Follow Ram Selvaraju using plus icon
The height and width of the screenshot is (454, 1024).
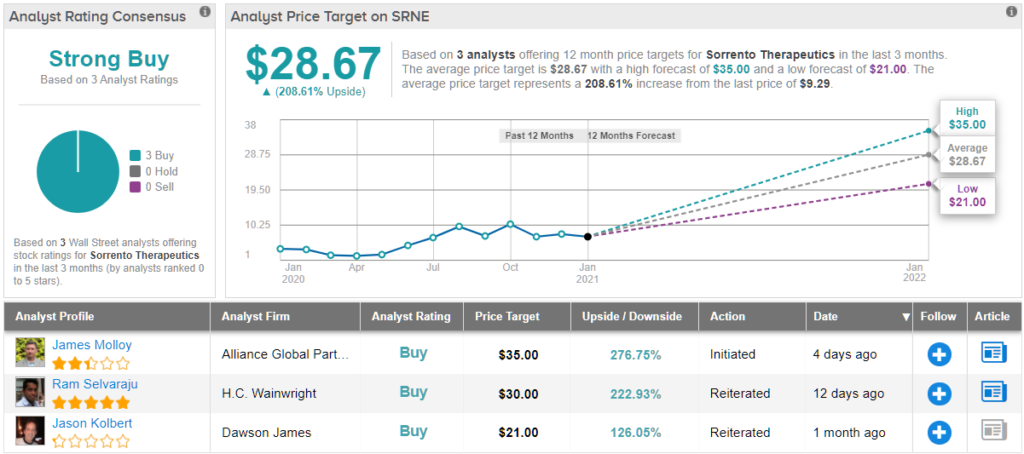(x=939, y=393)
